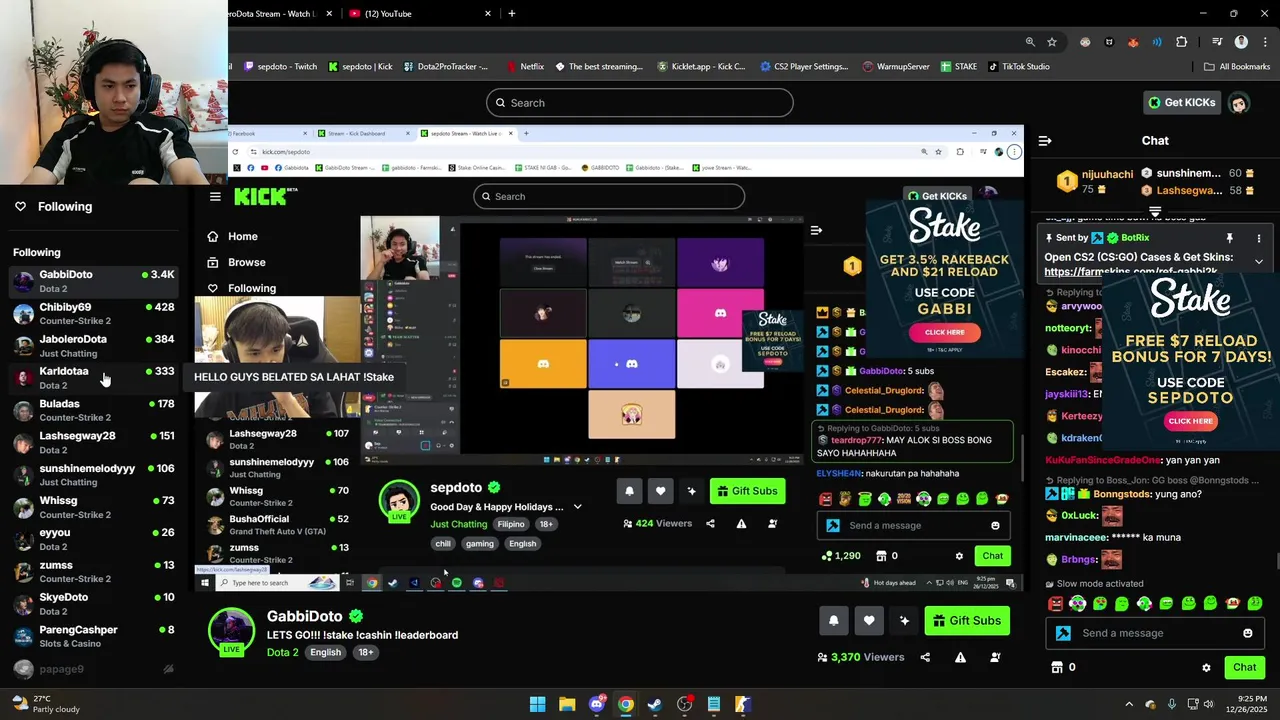Open the farmskins link in pinned message
The width and height of the screenshot is (1280, 720).
(x=1131, y=272)
